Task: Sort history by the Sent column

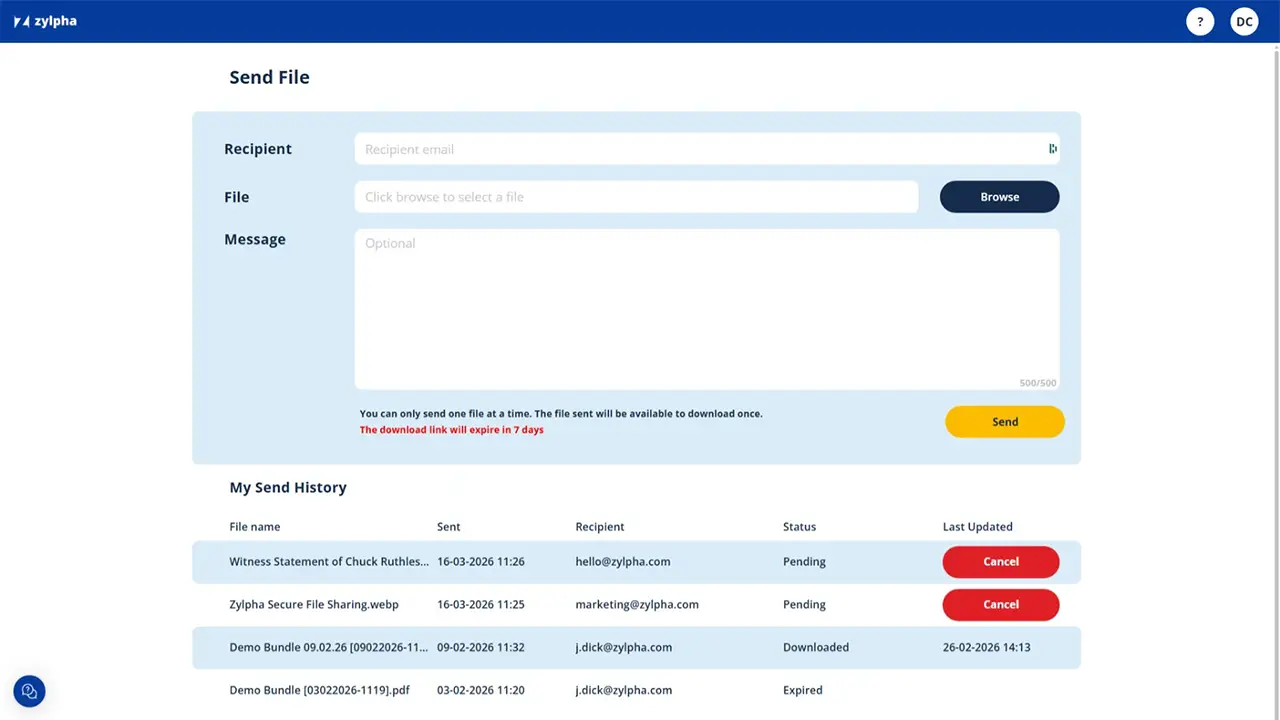Action: (448, 526)
